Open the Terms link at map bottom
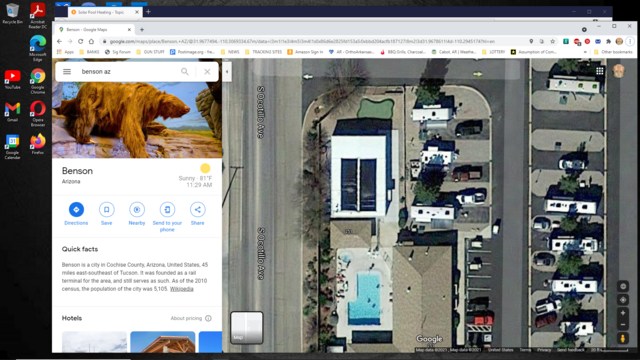 click(525, 350)
